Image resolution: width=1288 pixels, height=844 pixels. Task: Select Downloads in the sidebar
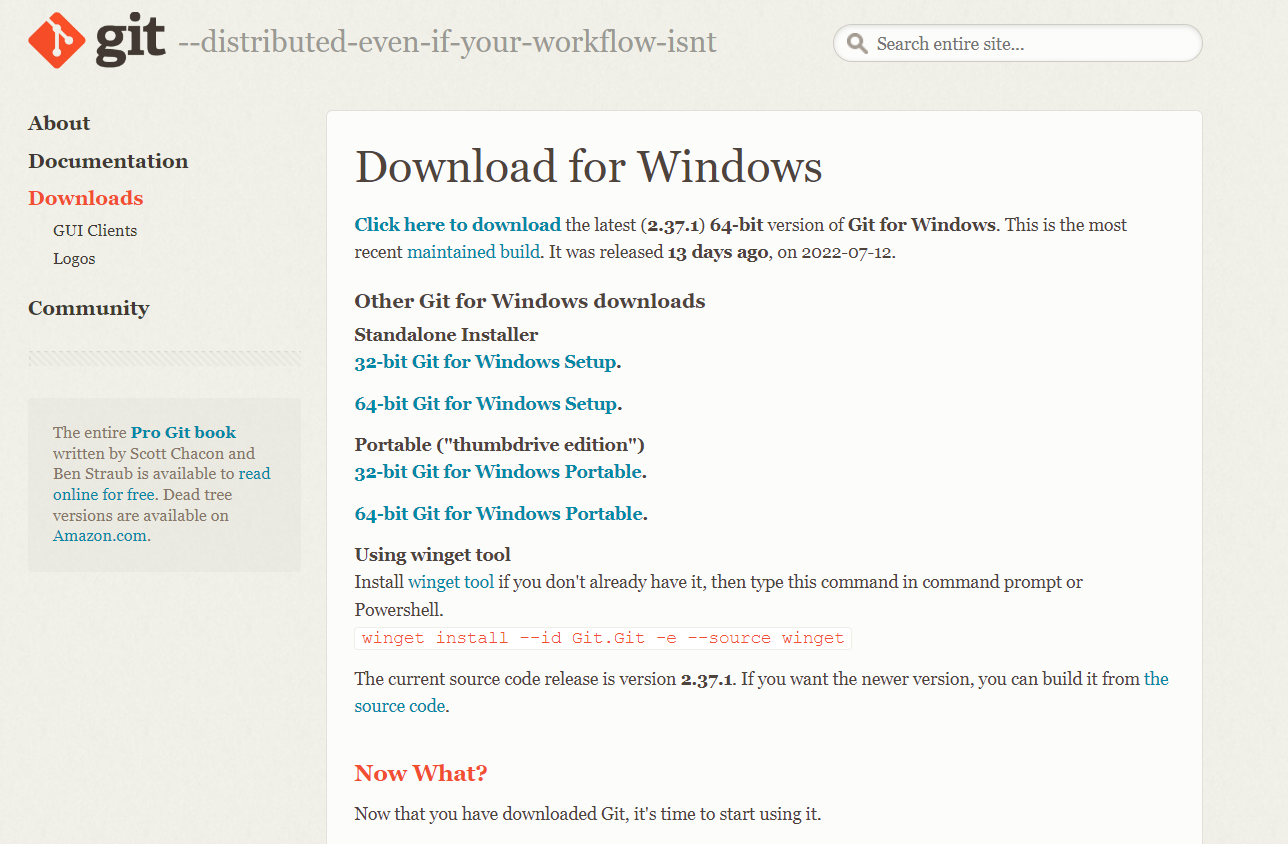point(86,198)
